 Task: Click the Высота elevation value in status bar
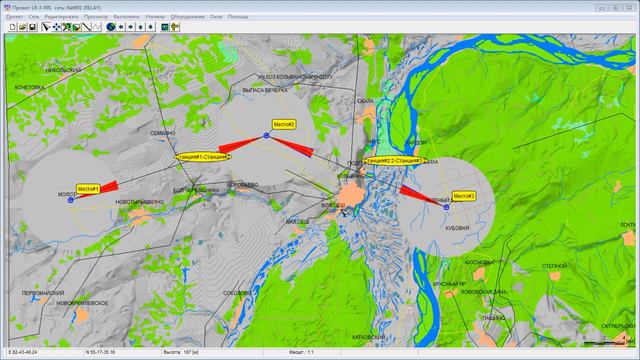pos(181,352)
